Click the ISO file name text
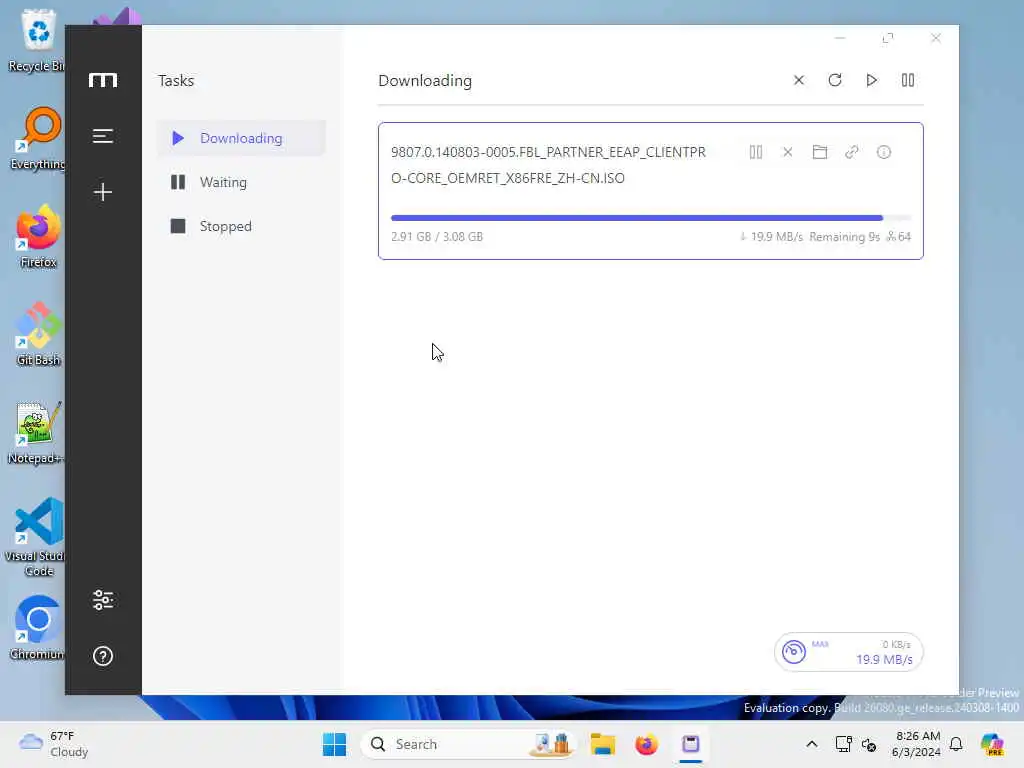Screen dimensions: 1024x768 pyautogui.click(x=548, y=165)
